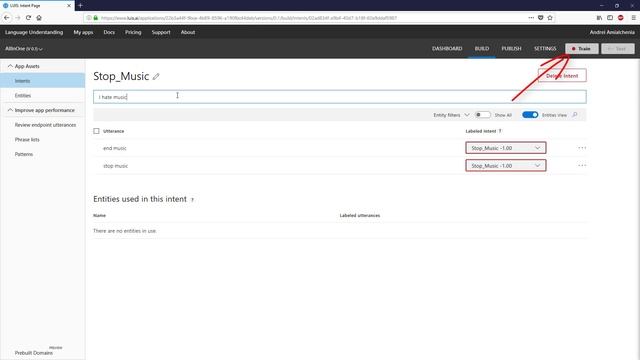Click the site security padlock icon
This screenshot has height=360, width=640.
click(x=96, y=18)
